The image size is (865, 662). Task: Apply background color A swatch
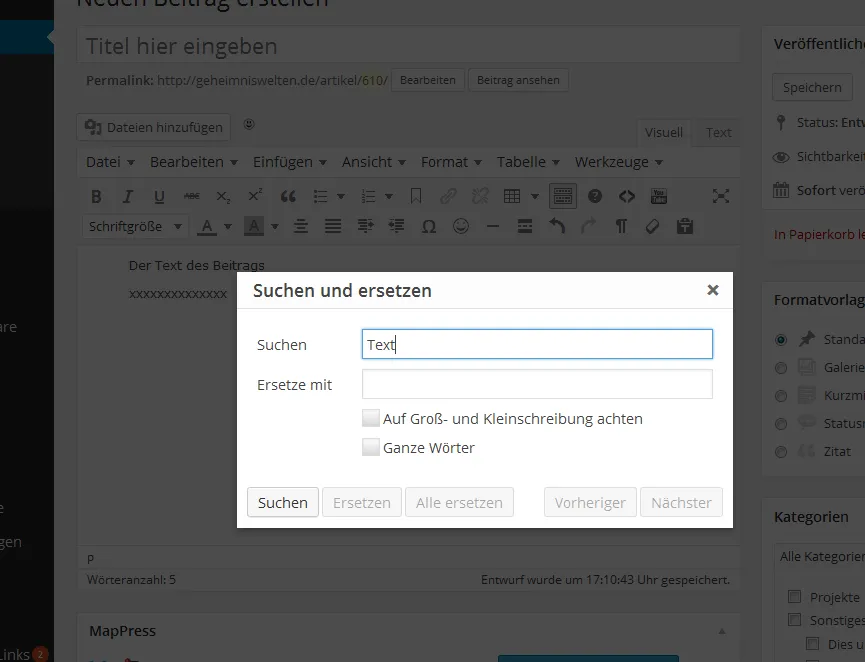point(254,226)
